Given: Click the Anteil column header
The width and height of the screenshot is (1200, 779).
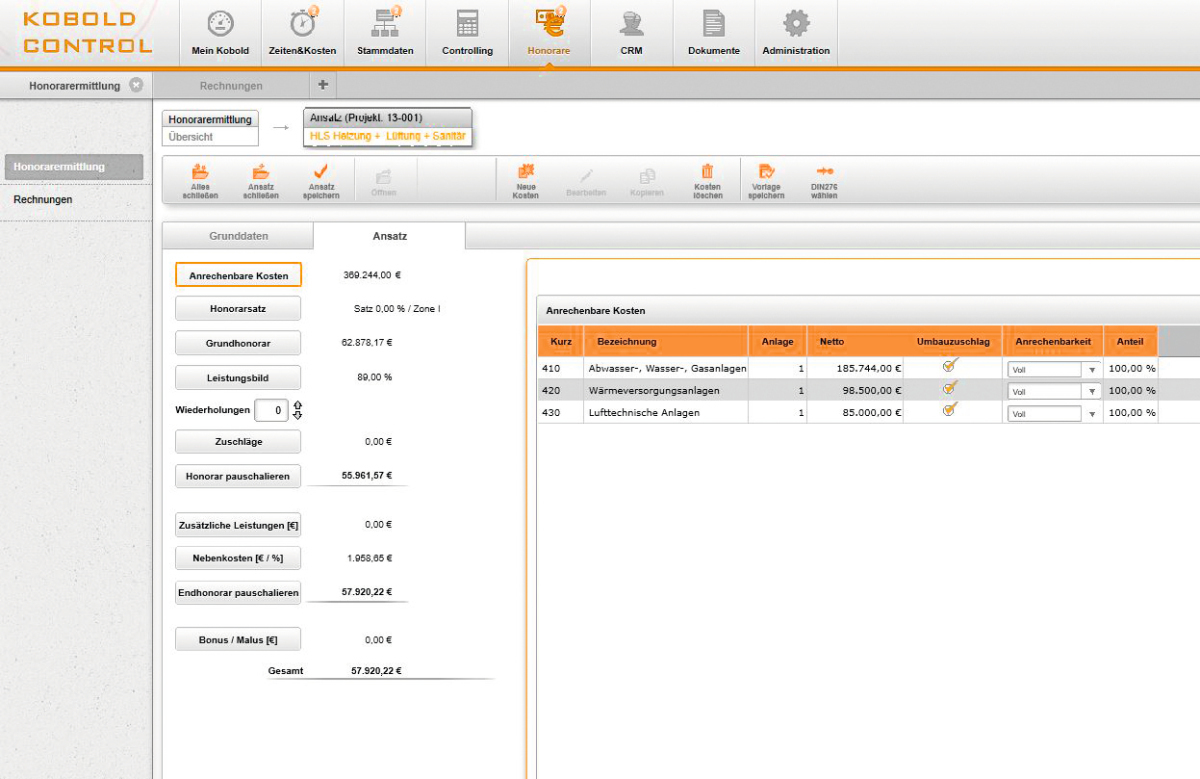Looking at the screenshot, I should coord(1131,341).
